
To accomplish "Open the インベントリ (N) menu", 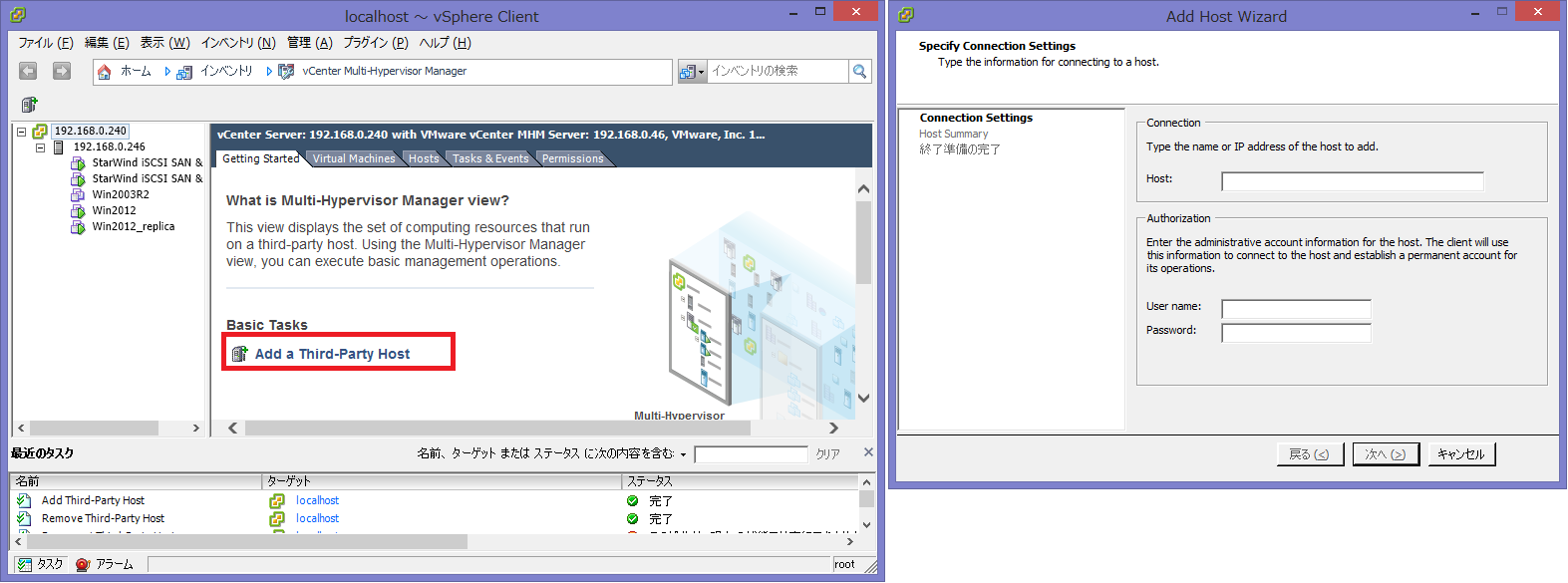I will (x=238, y=43).
